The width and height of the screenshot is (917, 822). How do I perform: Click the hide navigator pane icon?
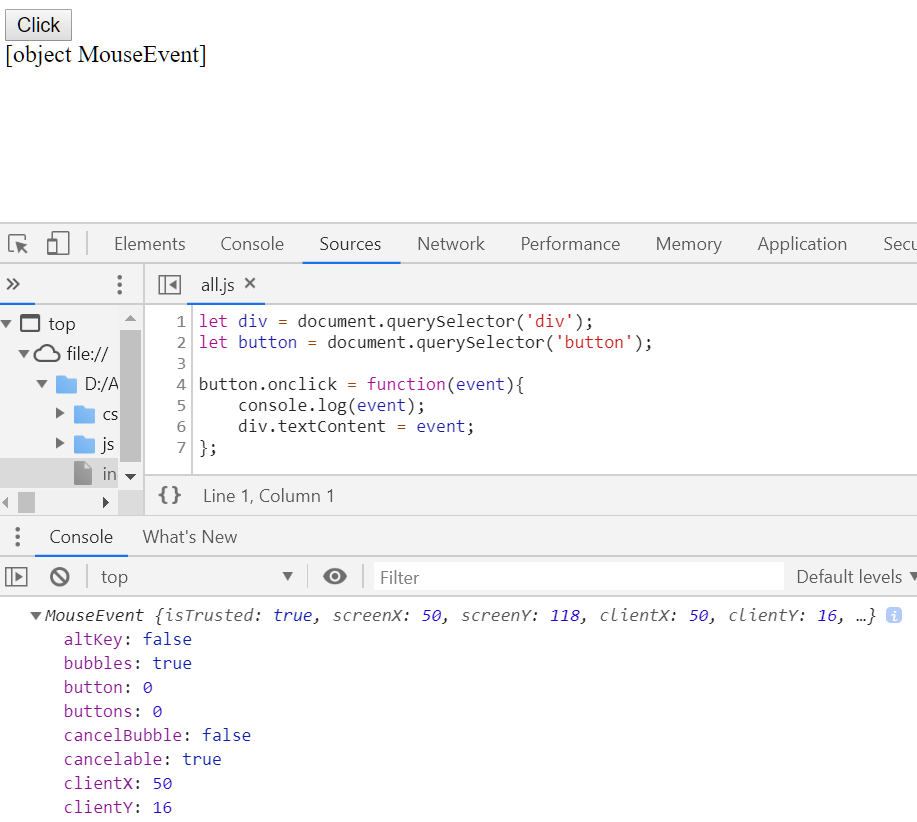170,285
